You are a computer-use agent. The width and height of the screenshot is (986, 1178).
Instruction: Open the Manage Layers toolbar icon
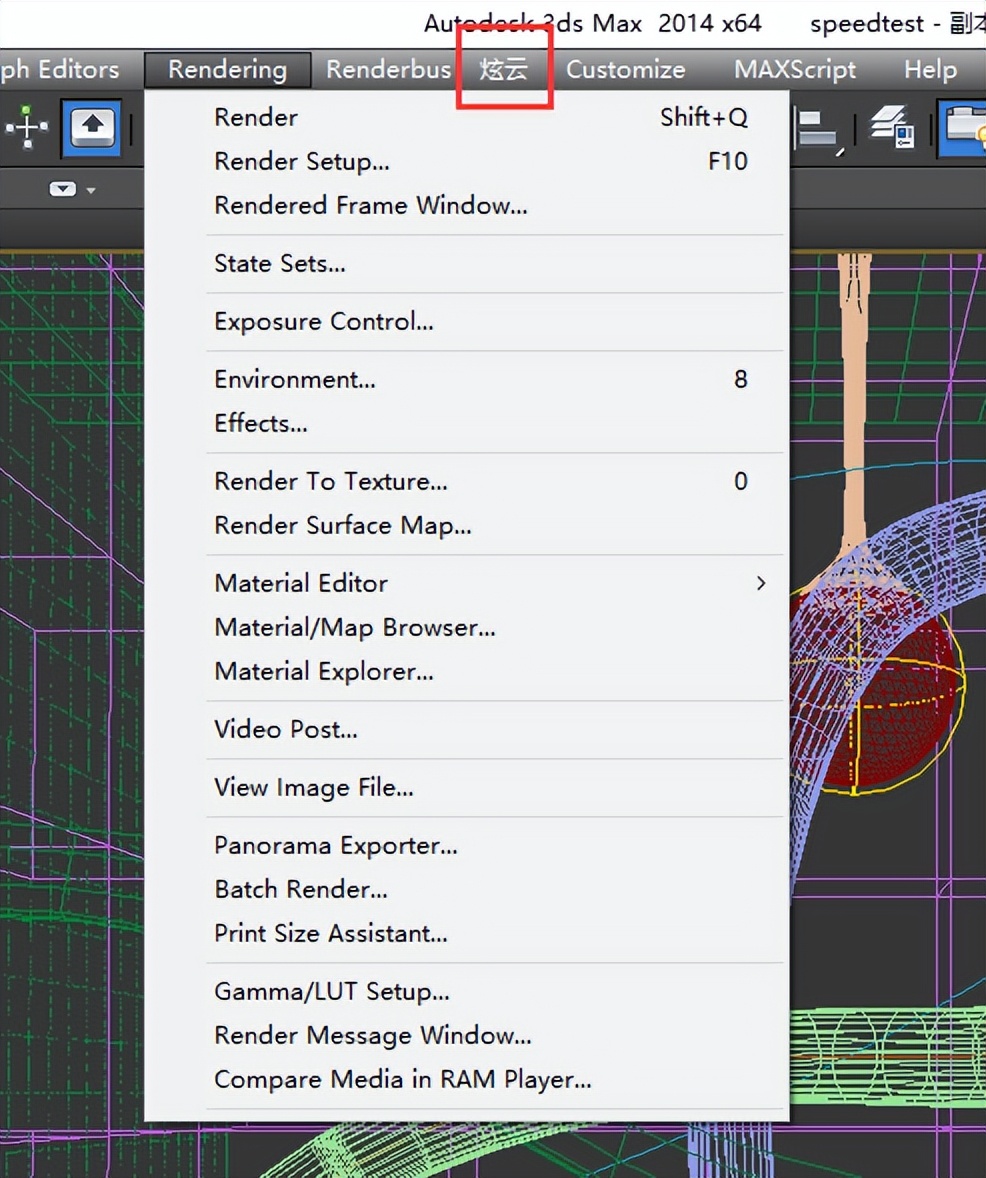pyautogui.click(x=891, y=129)
